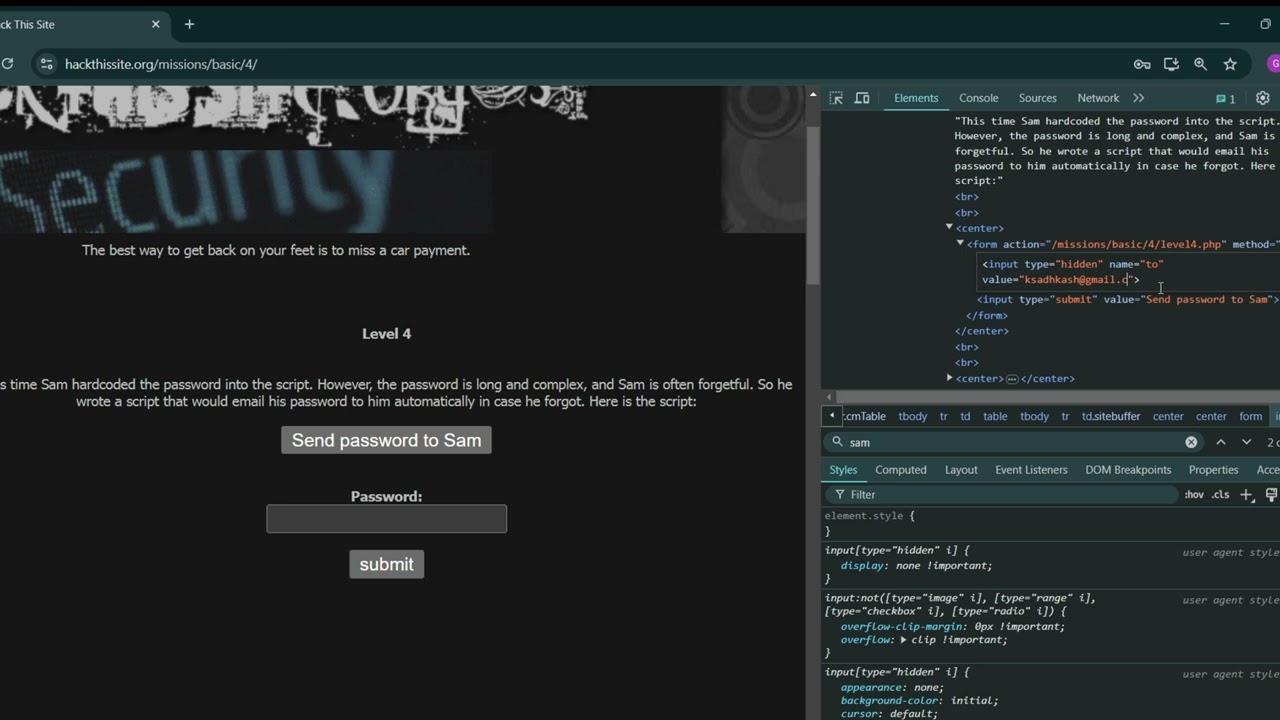This screenshot has height=720, width=1280.
Task: Go to previous search result arrow
Action: (1221, 442)
